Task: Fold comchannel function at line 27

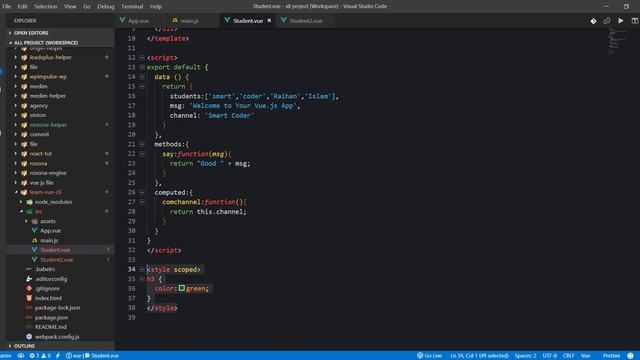Action: [142, 202]
